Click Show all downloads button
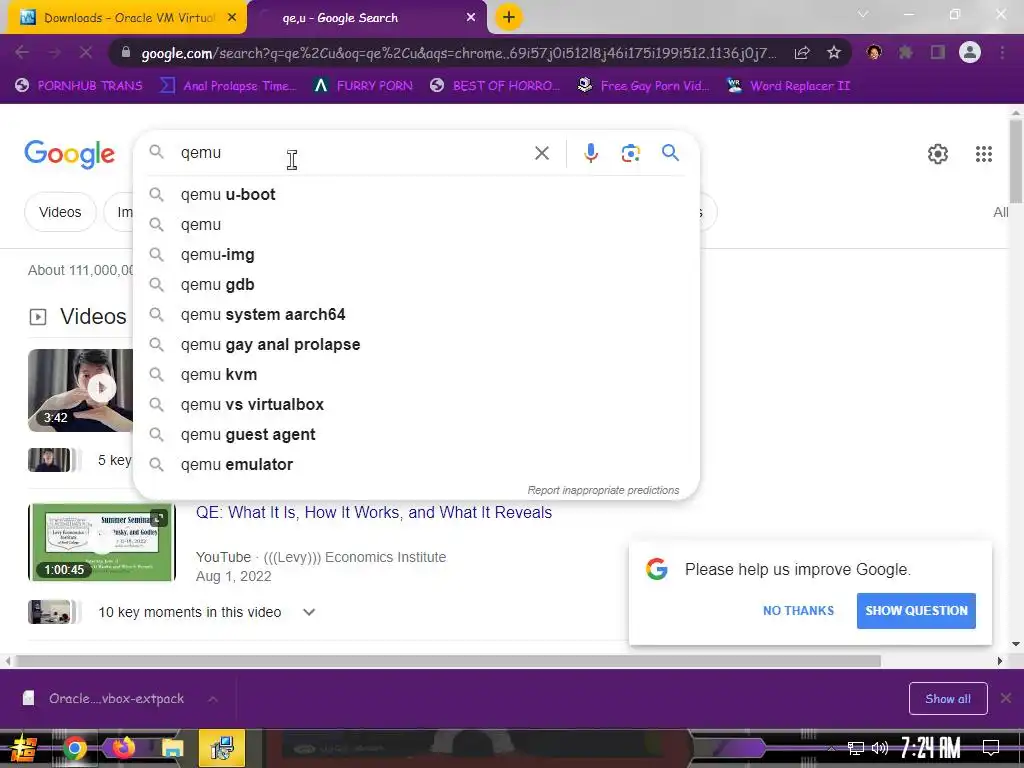1024x768 pixels. click(x=948, y=699)
